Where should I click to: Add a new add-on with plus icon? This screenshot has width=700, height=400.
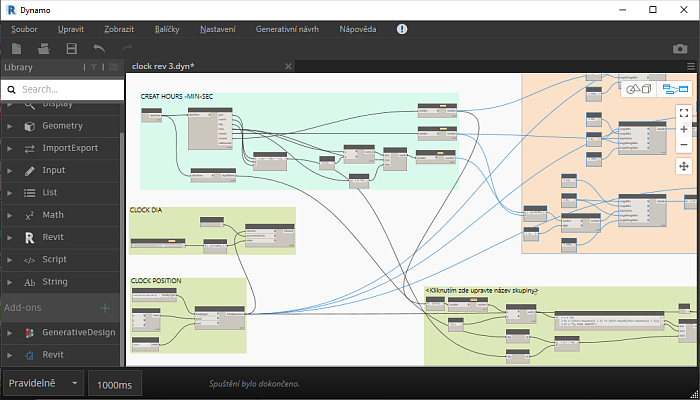coord(104,308)
